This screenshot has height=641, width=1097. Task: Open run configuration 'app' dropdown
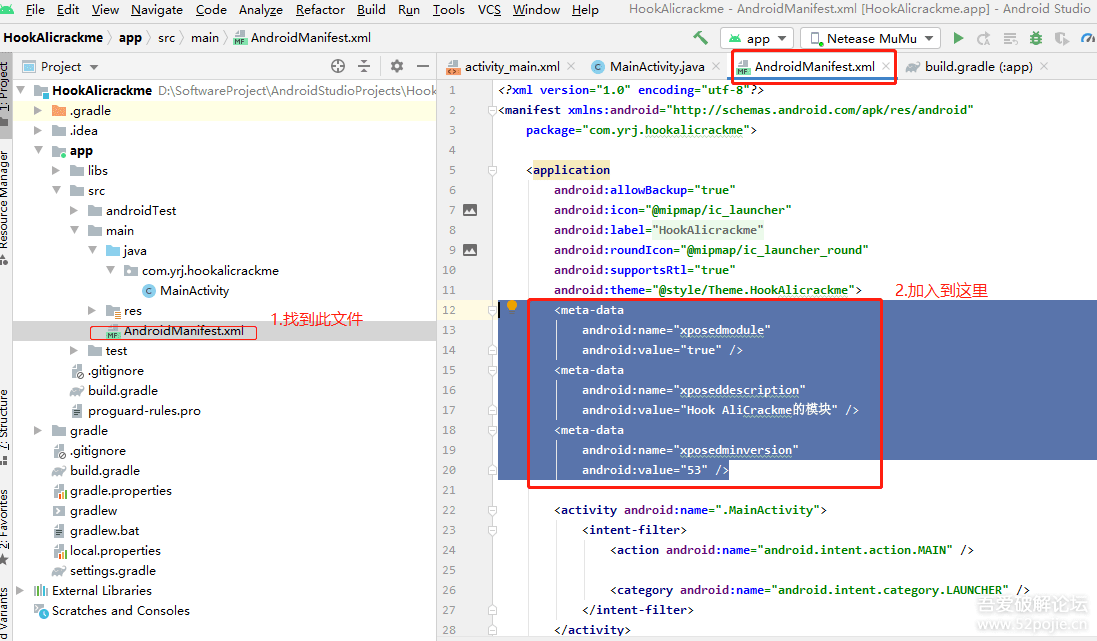click(758, 38)
